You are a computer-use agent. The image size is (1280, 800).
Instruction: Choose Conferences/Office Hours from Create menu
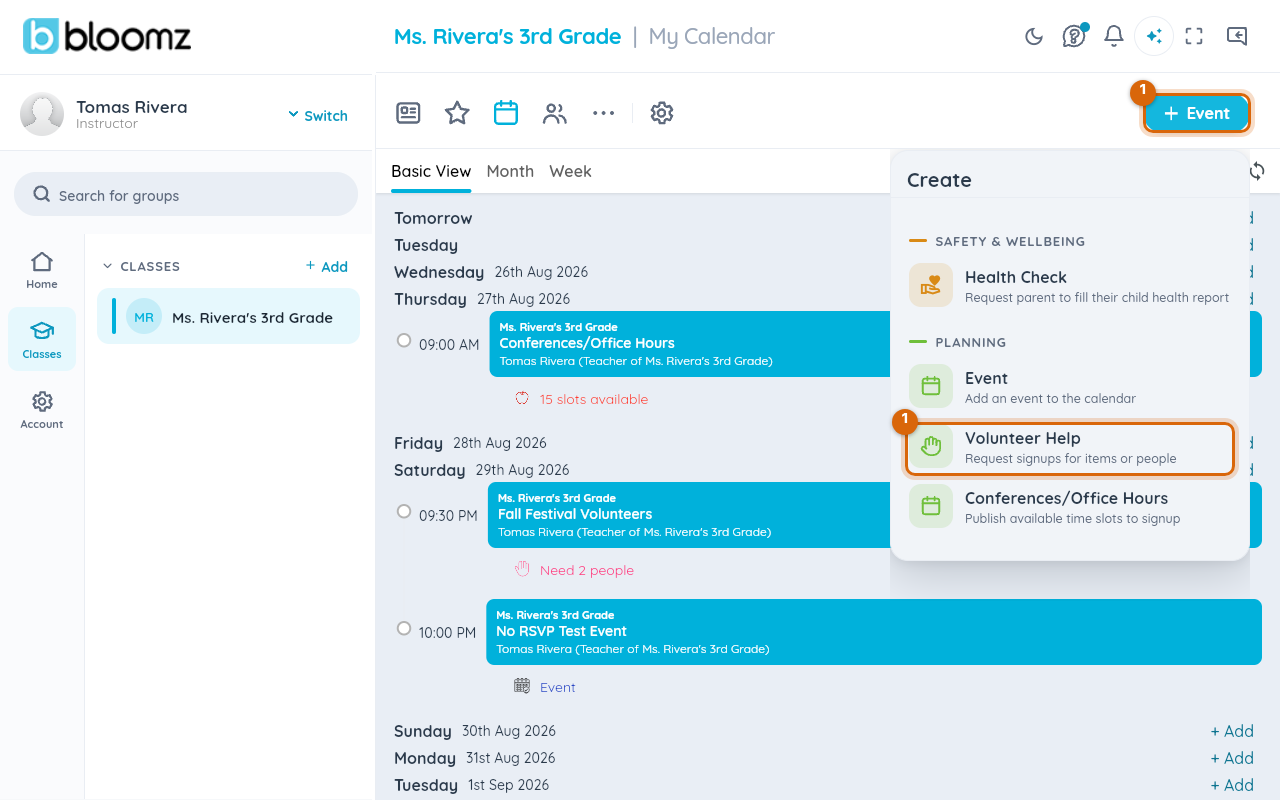[x=1070, y=506]
